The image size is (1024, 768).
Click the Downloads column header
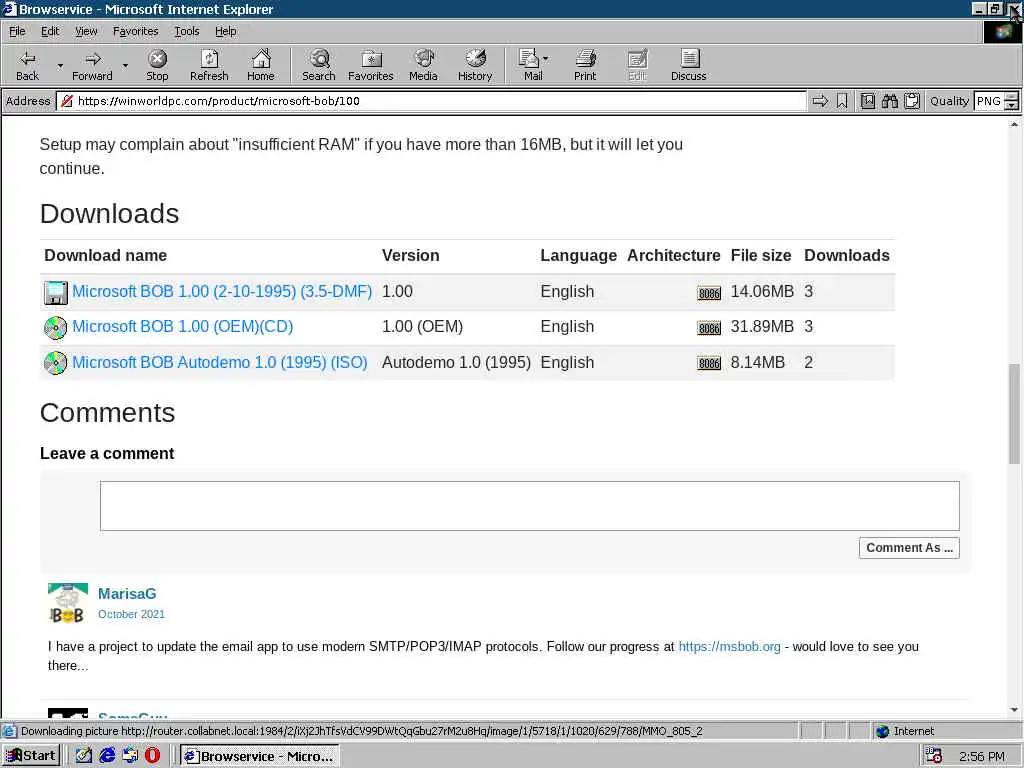(x=847, y=255)
